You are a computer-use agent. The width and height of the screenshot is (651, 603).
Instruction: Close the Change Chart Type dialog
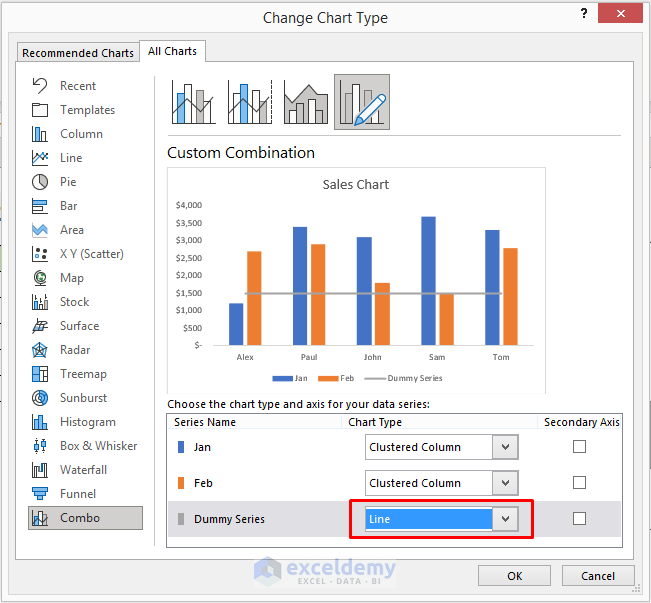pyautogui.click(x=621, y=13)
